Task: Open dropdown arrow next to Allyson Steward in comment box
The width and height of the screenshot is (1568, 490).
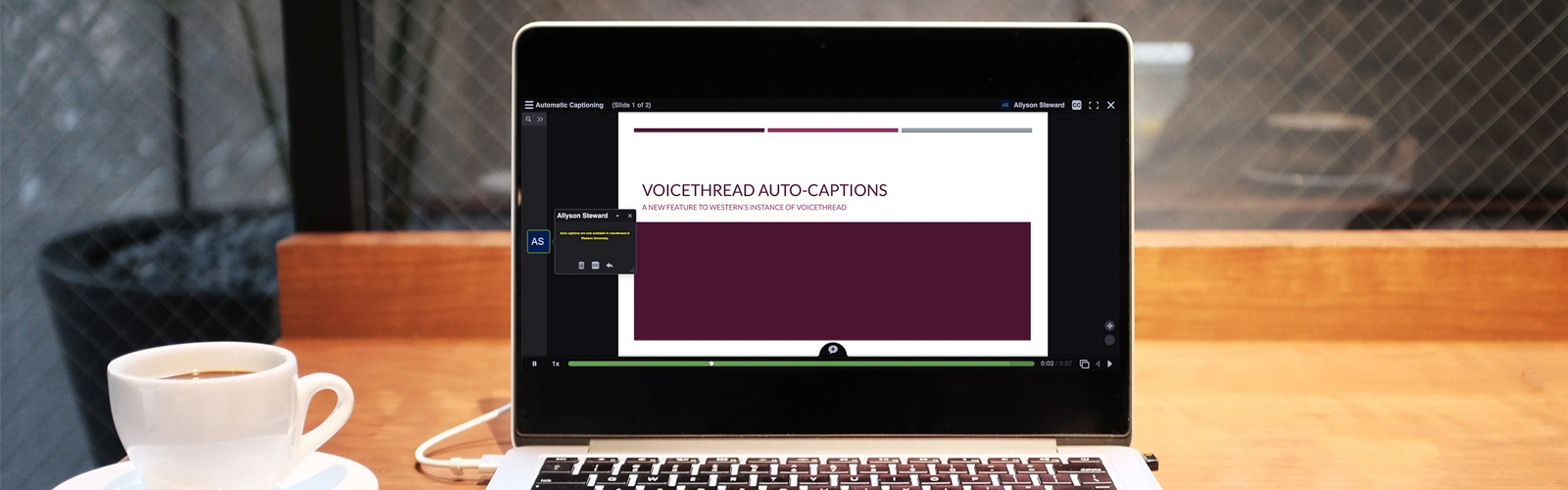Action: 617,216
